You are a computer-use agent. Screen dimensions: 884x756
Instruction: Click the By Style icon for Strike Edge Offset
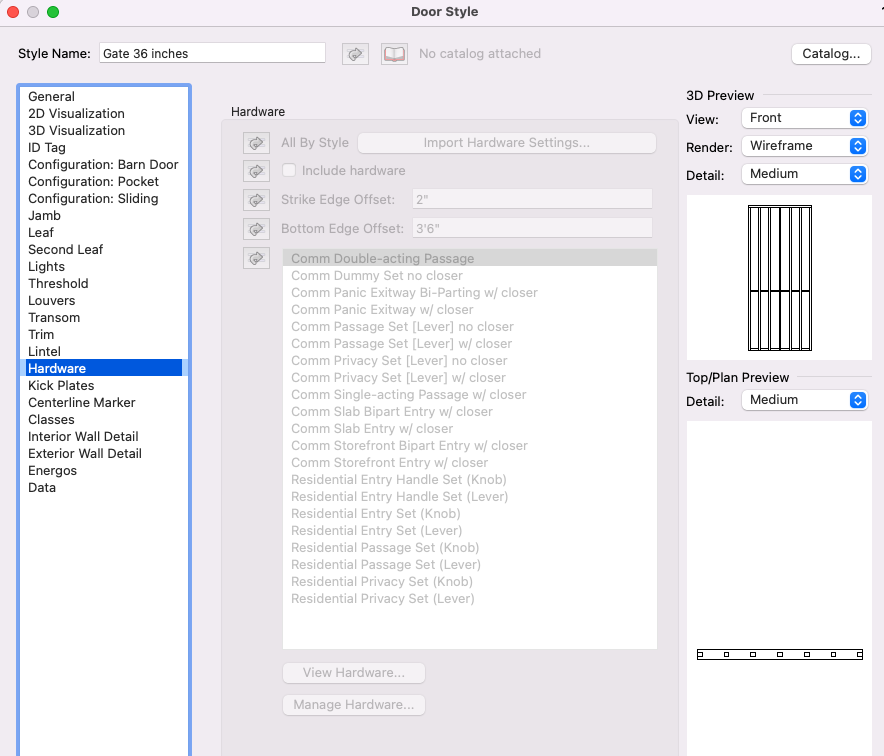(x=256, y=199)
